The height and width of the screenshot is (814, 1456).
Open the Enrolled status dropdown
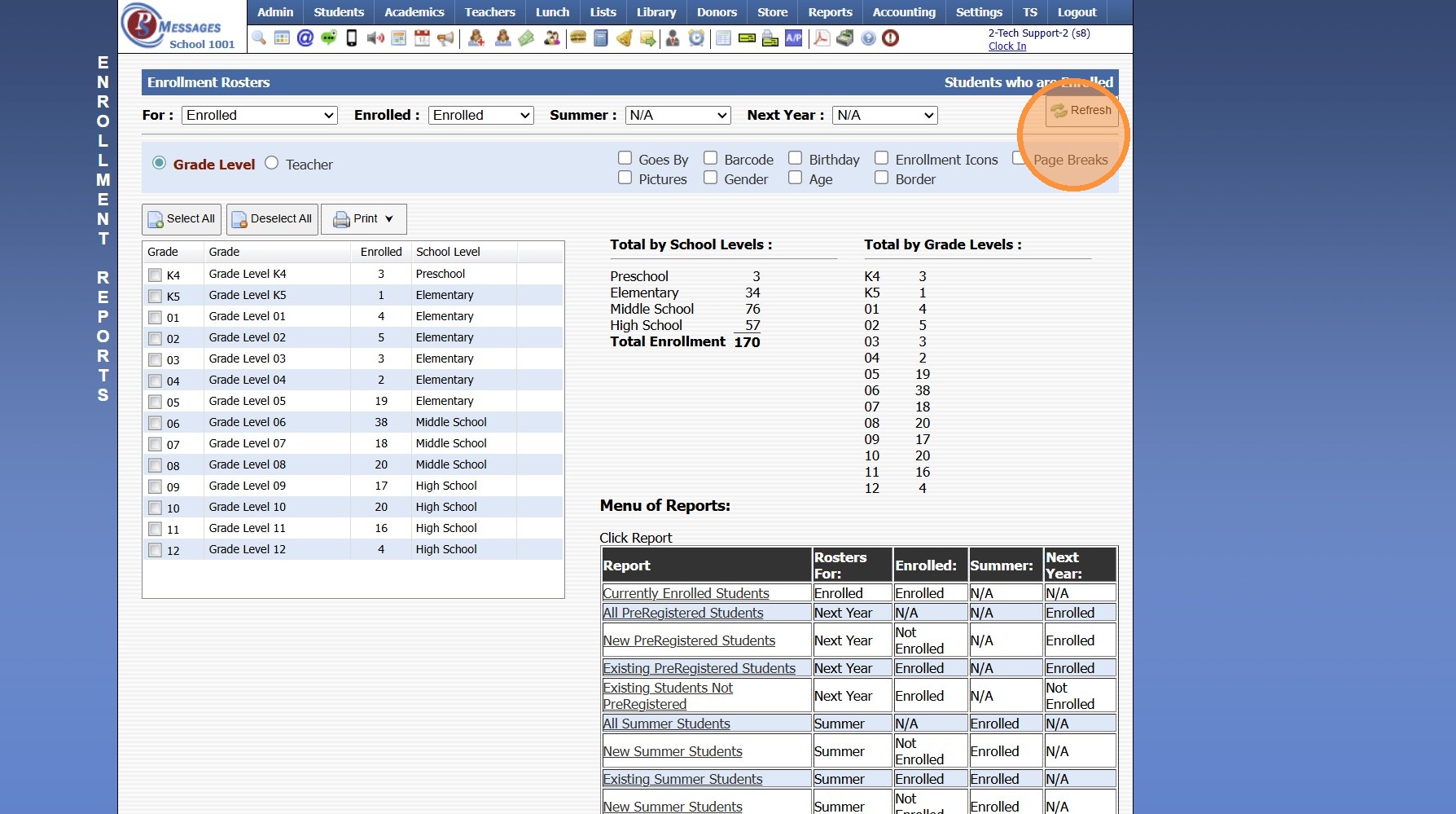point(480,116)
